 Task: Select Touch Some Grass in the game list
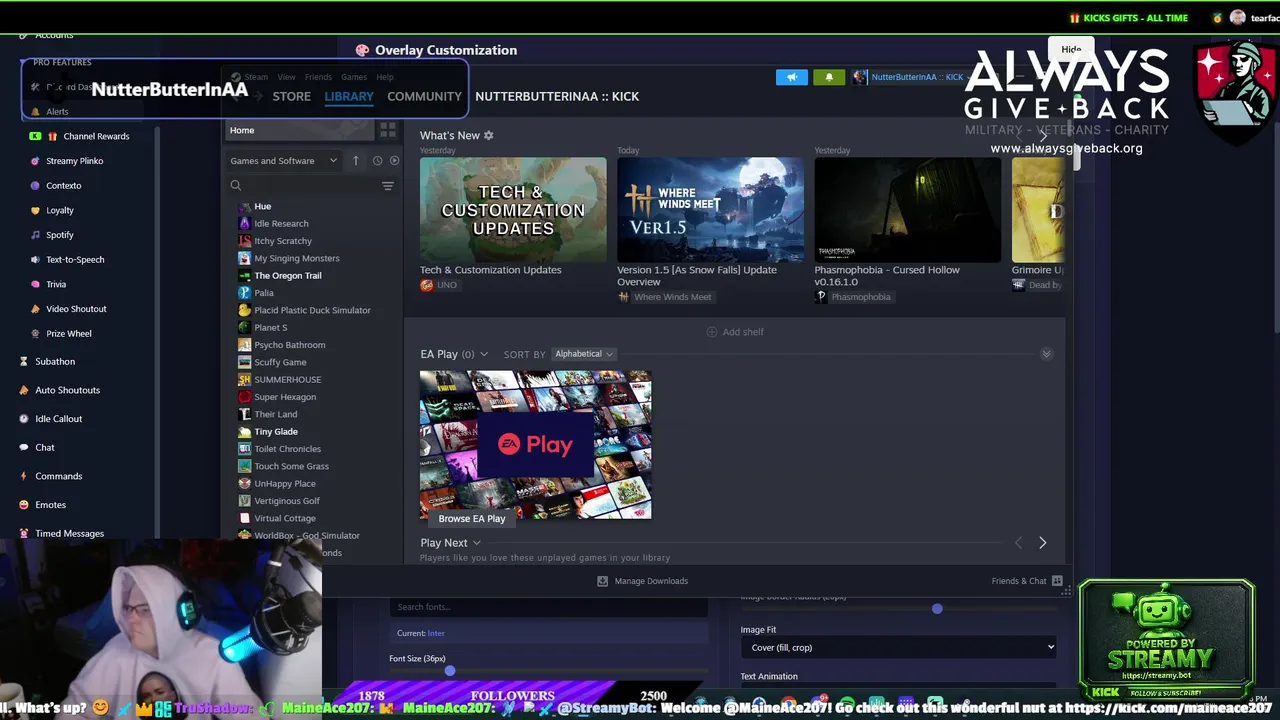point(291,466)
